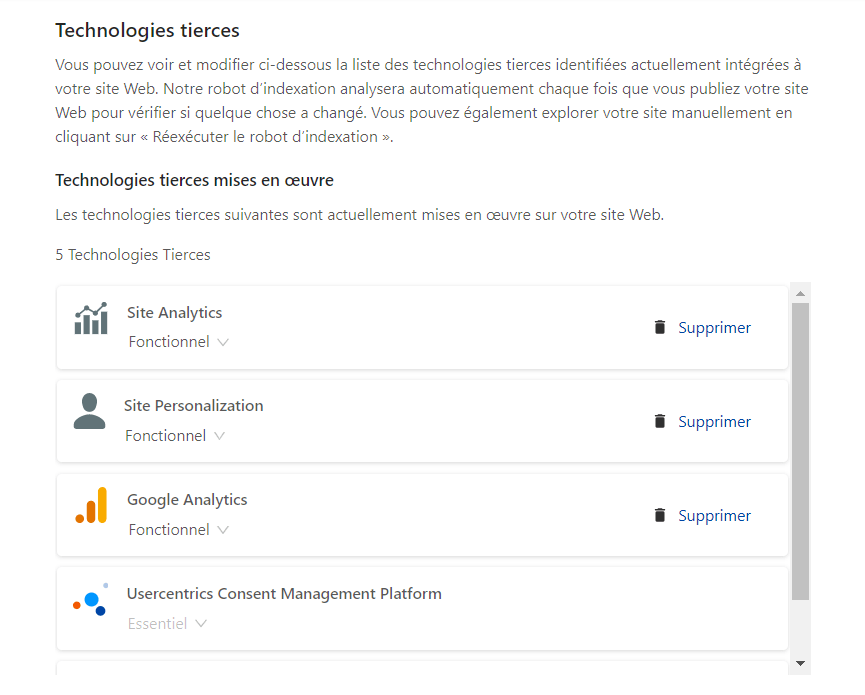The width and height of the screenshot is (865, 695).
Task: Click Supprimer link for Google Analytics
Action: point(714,515)
